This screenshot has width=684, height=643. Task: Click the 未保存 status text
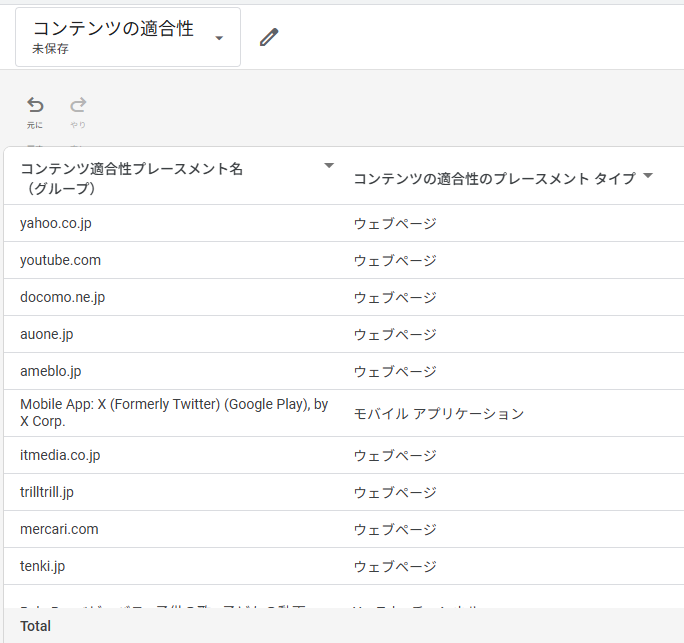(x=50, y=48)
